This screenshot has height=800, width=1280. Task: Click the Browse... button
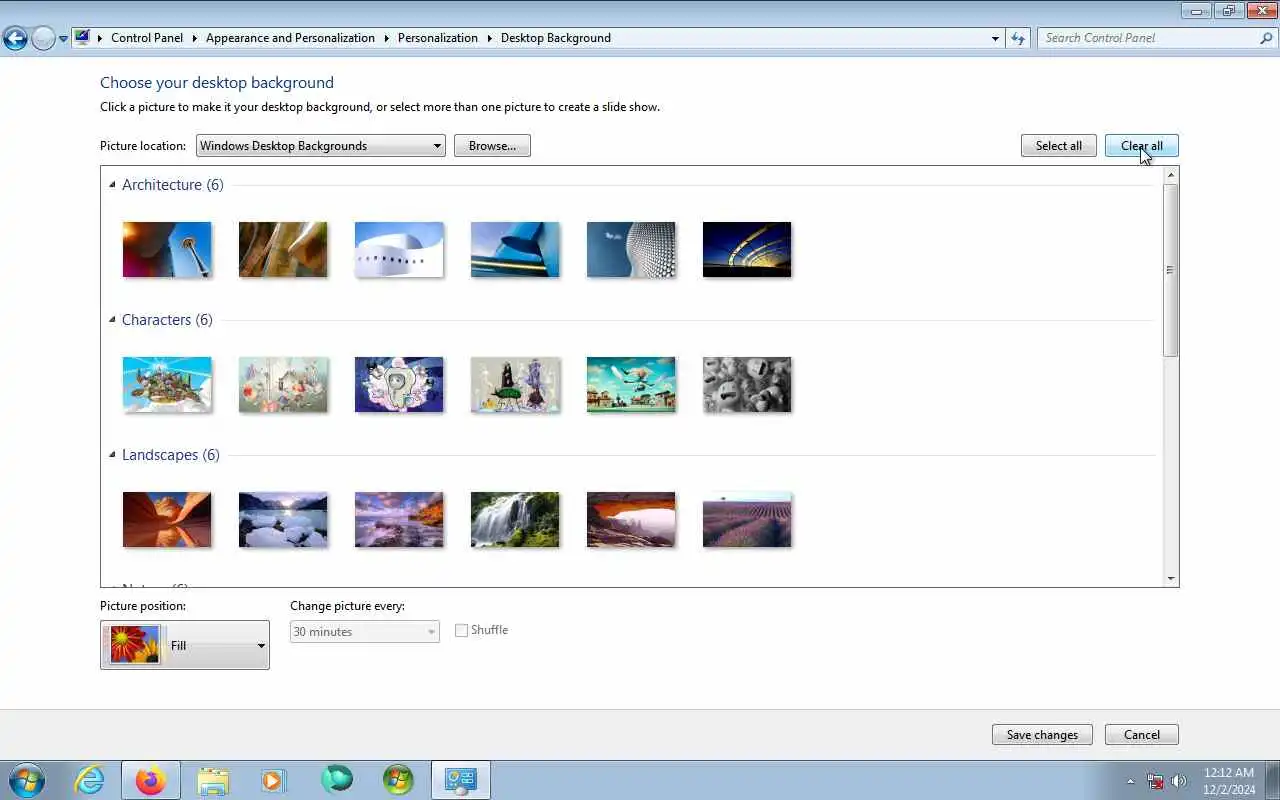click(x=492, y=146)
